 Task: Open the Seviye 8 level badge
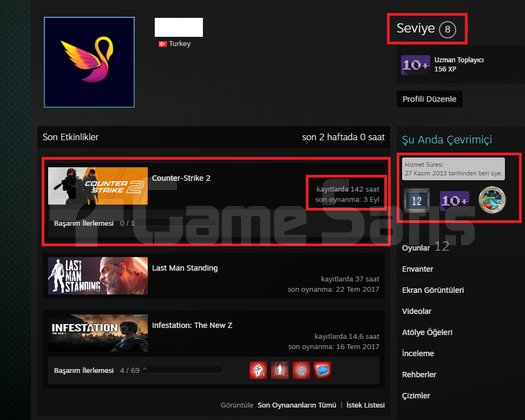(426, 29)
